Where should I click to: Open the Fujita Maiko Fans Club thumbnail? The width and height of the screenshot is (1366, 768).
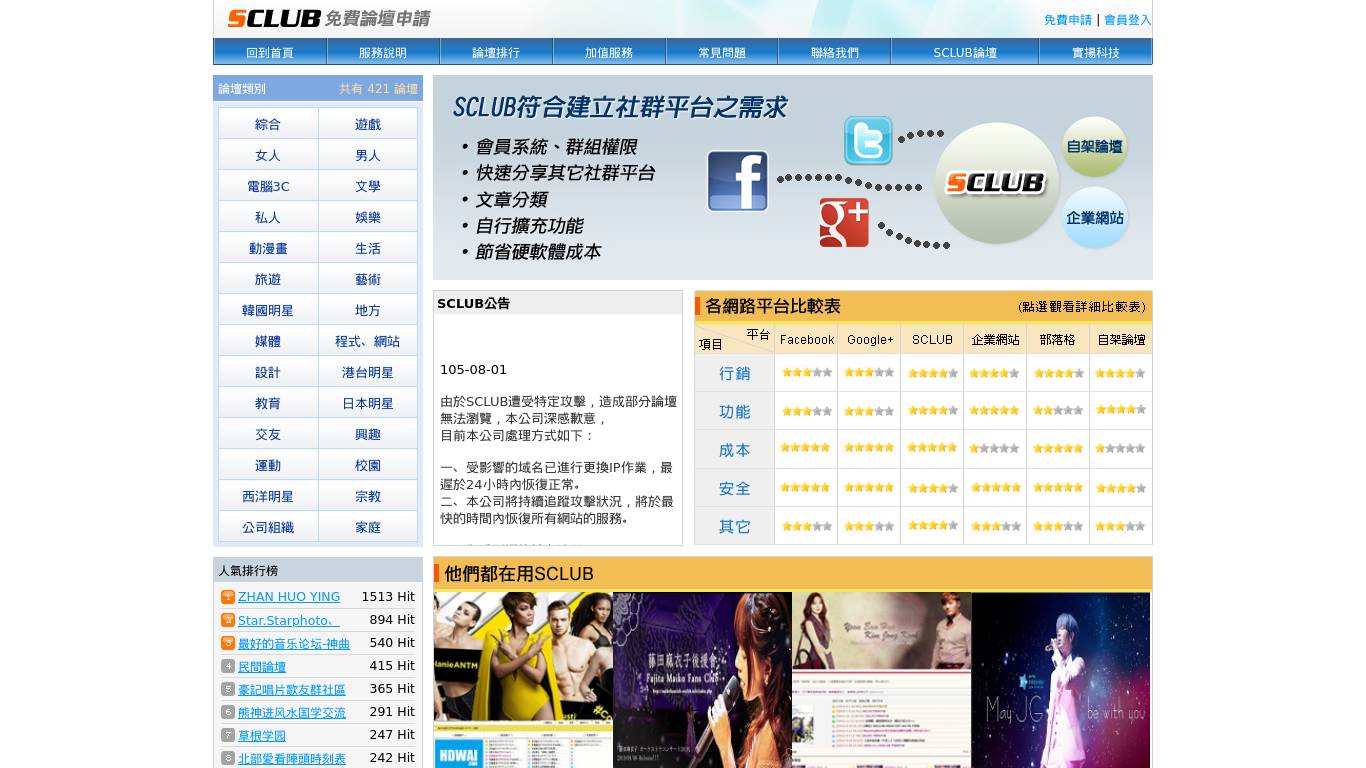(x=702, y=680)
